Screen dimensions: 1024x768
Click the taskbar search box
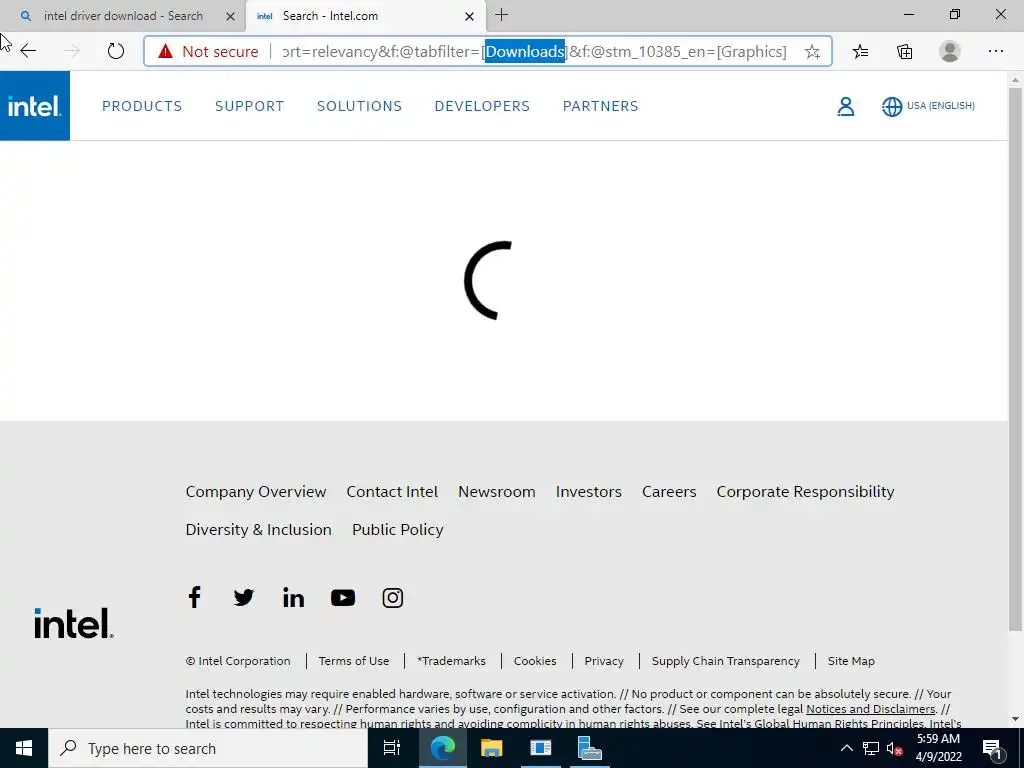[208, 748]
